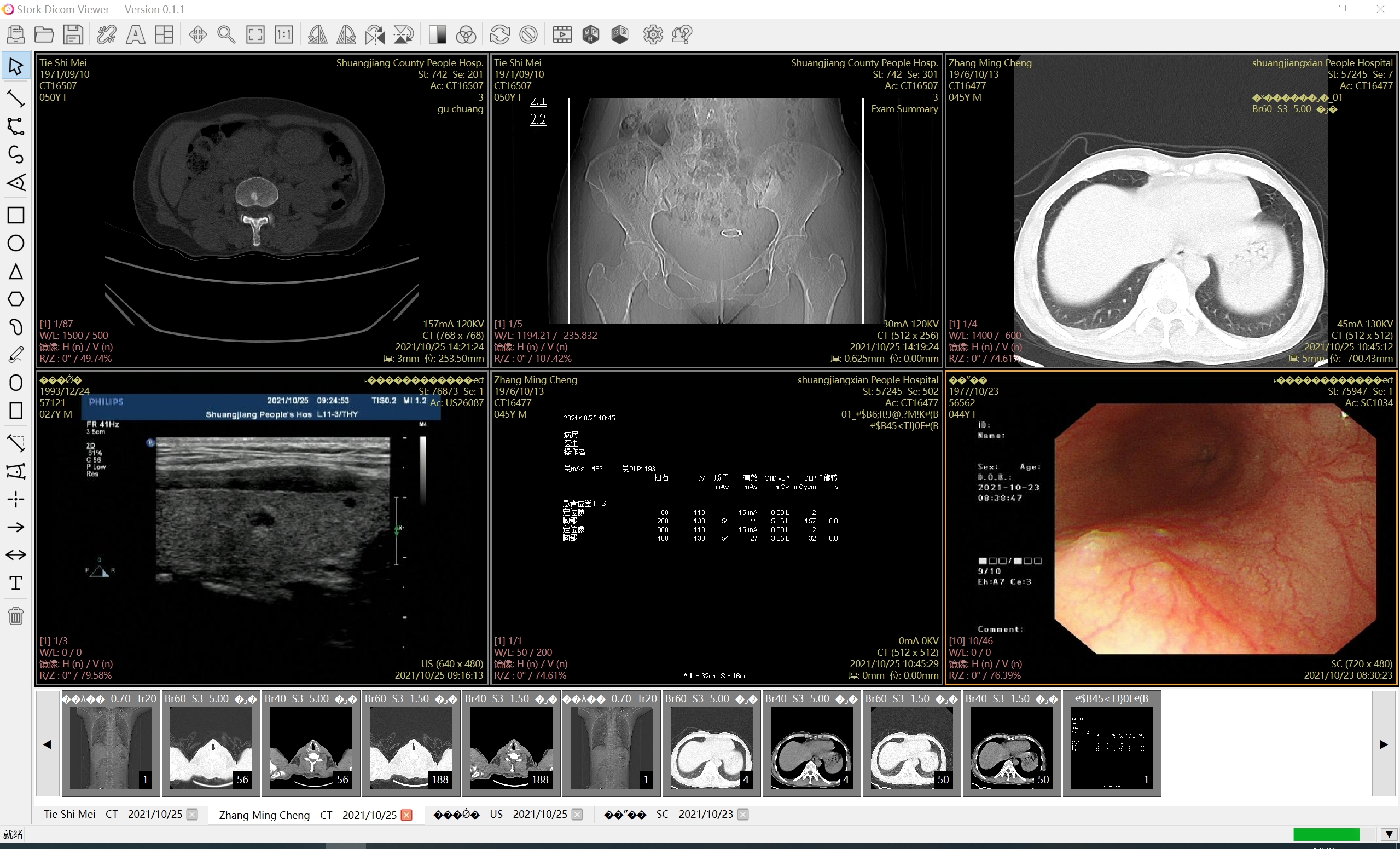
Task: Open the viewport layout grid selector
Action: [x=164, y=34]
